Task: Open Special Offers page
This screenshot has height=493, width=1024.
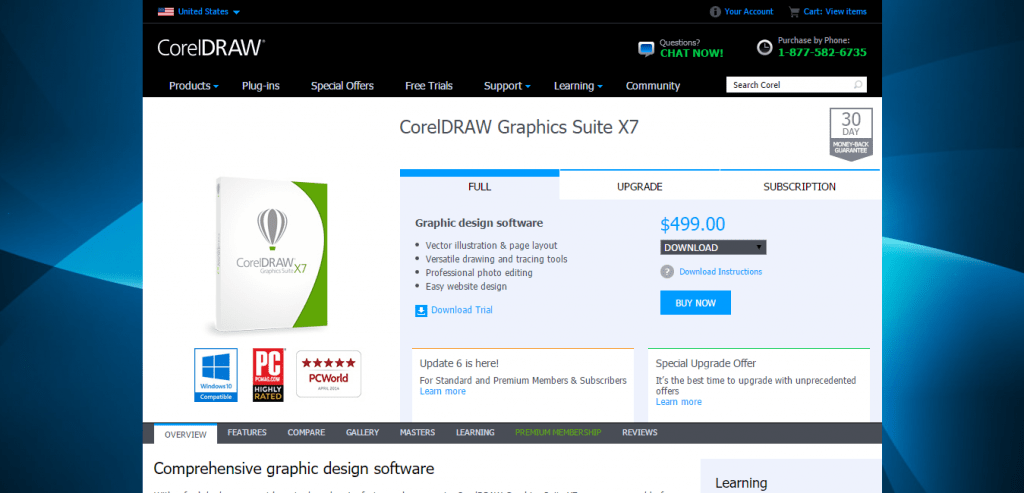Action: [342, 86]
